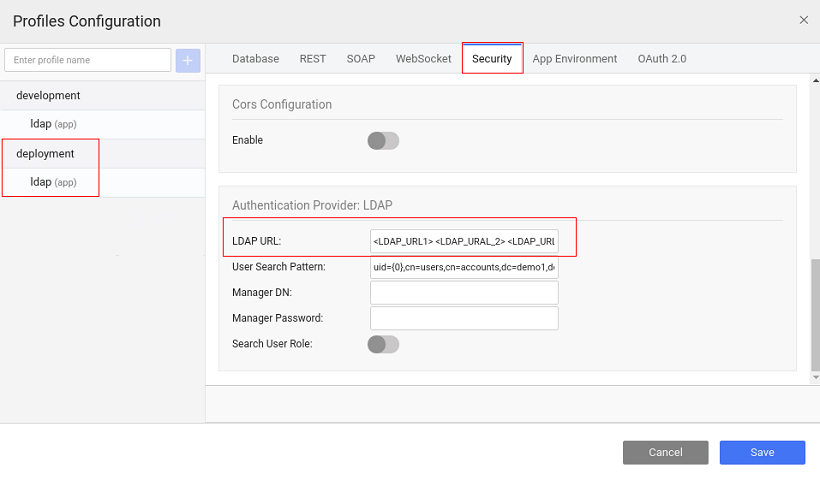This screenshot has width=820, height=480.
Task: Open the SOAP tab
Action: coord(361,59)
